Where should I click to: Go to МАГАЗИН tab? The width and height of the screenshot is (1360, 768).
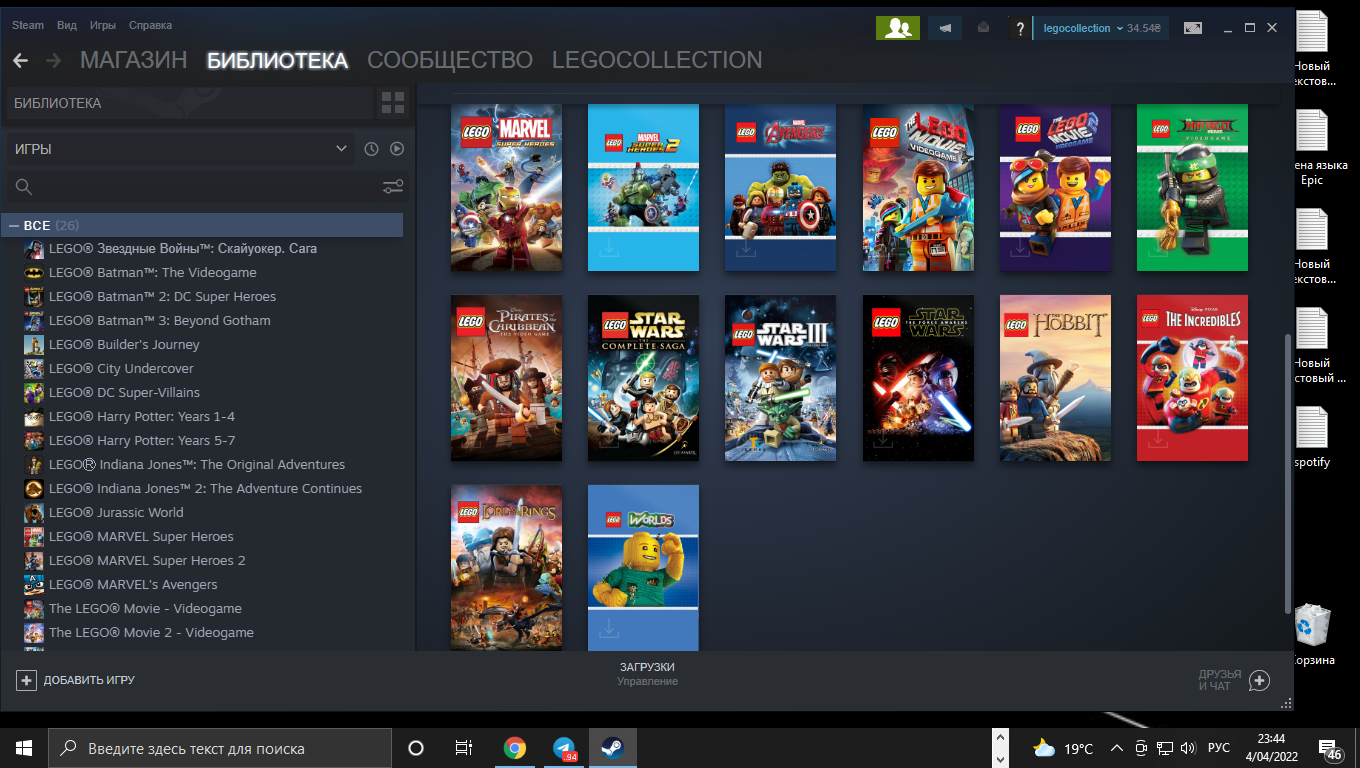pyautogui.click(x=133, y=60)
